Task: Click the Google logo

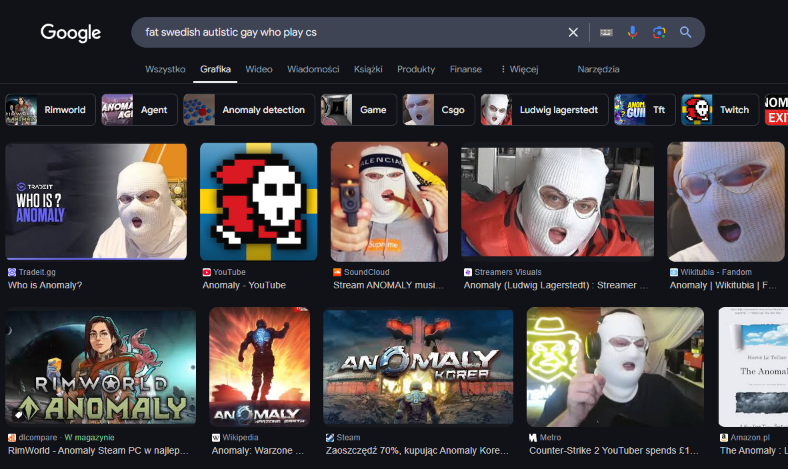Action: click(70, 33)
